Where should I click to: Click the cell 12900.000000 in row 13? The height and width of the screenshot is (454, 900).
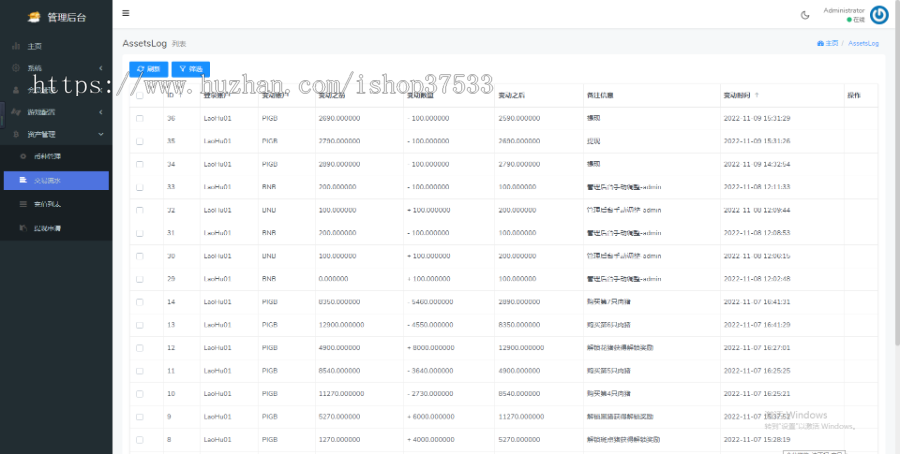pyautogui.click(x=341, y=325)
